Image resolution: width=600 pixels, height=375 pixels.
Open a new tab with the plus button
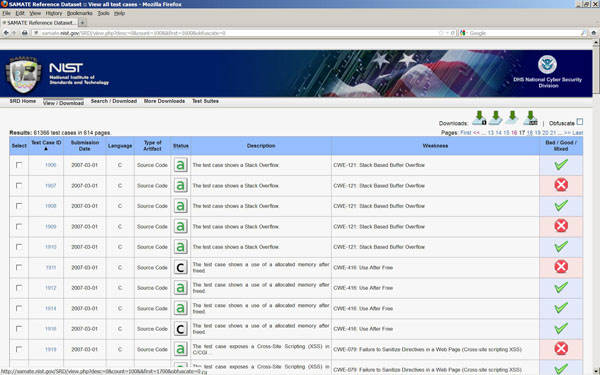coord(83,23)
